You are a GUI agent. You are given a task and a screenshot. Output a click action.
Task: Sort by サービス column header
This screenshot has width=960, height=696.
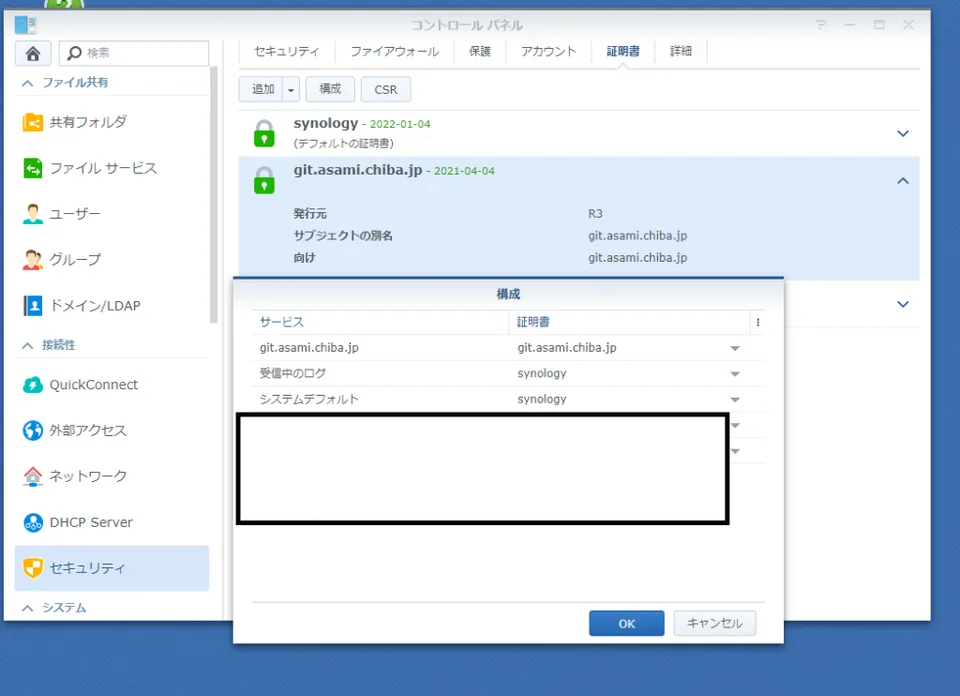click(380, 323)
